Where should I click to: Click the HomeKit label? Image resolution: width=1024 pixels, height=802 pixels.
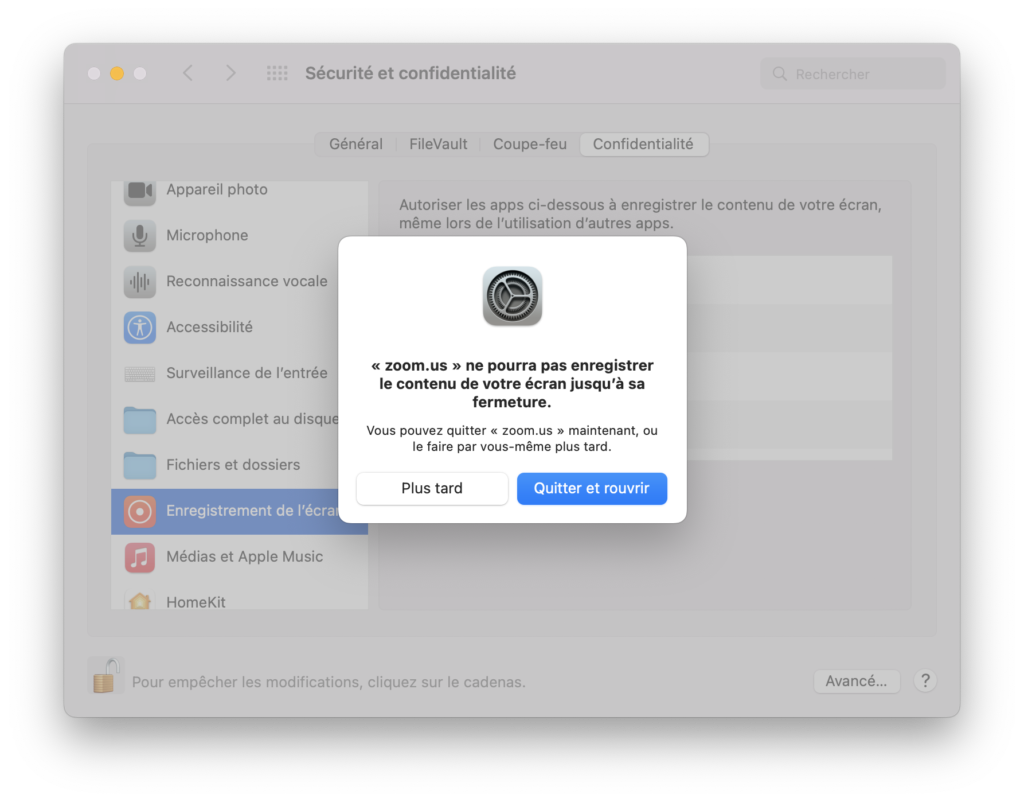point(195,602)
